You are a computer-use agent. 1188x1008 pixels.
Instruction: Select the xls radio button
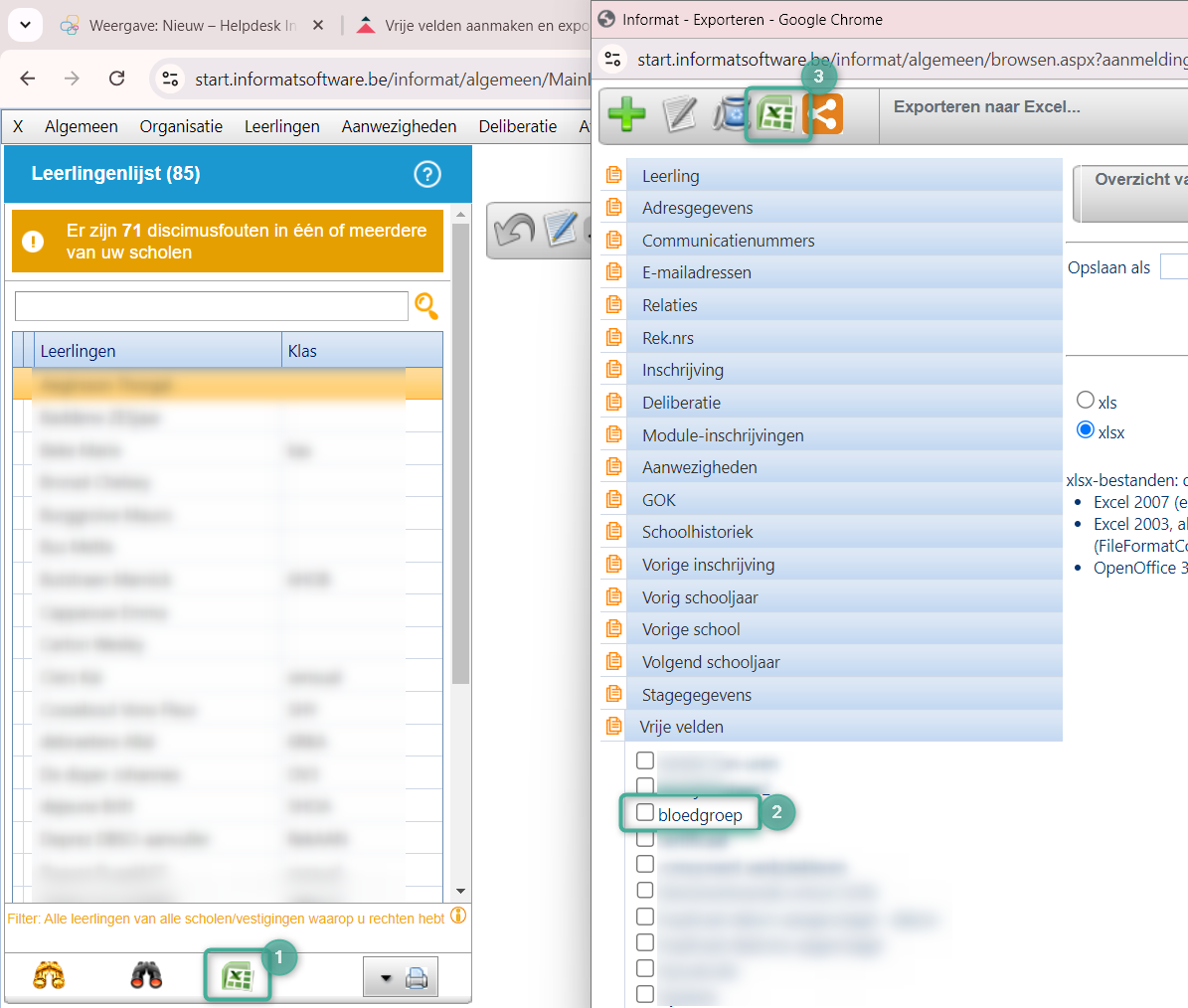coord(1086,401)
